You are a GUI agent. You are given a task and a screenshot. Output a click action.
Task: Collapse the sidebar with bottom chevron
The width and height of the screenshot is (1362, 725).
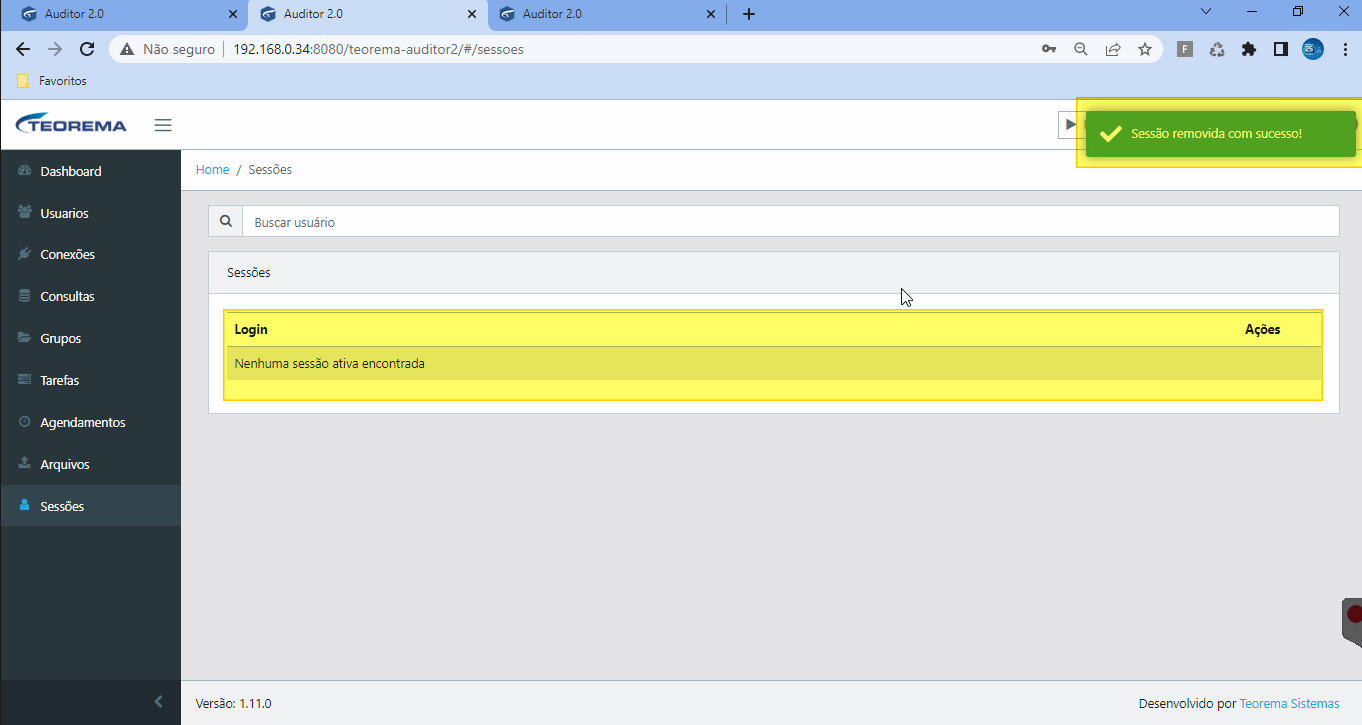coord(158,702)
